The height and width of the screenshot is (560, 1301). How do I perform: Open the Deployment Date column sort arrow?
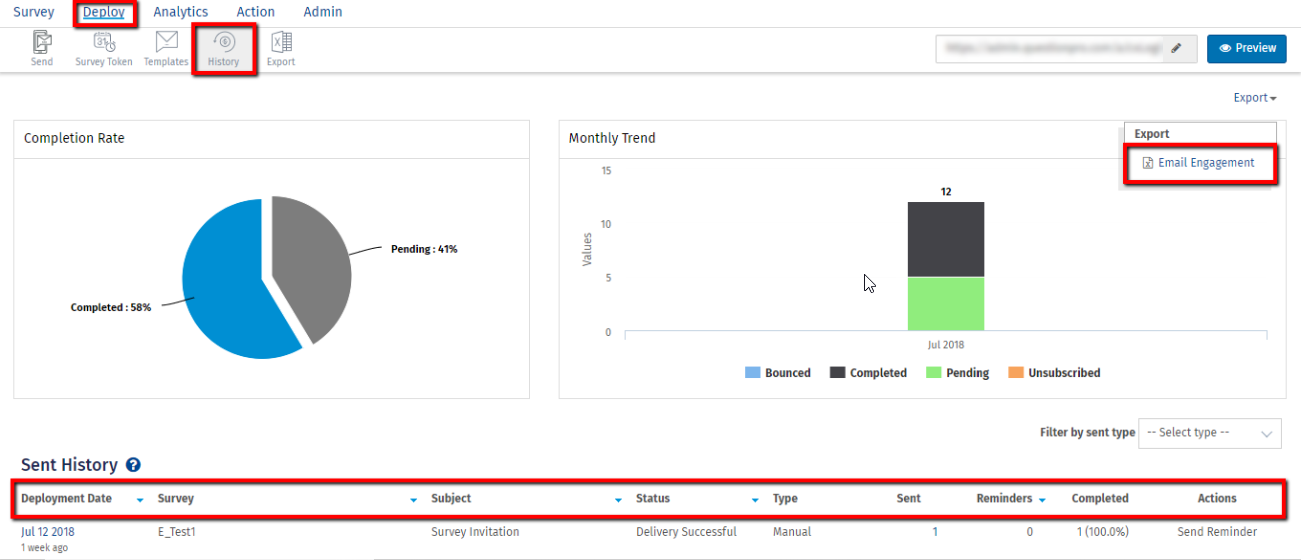[x=140, y=499]
